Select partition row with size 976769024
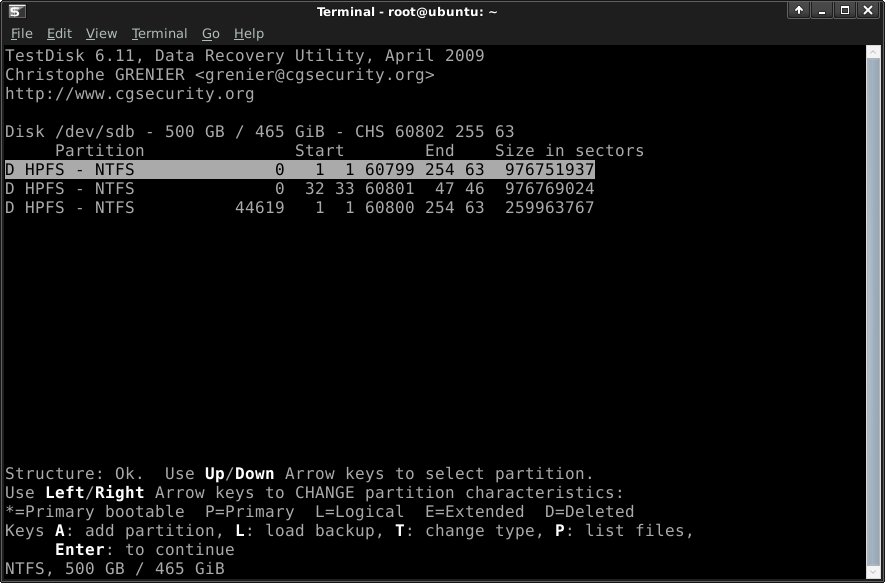Image resolution: width=885 pixels, height=583 pixels. (300, 189)
